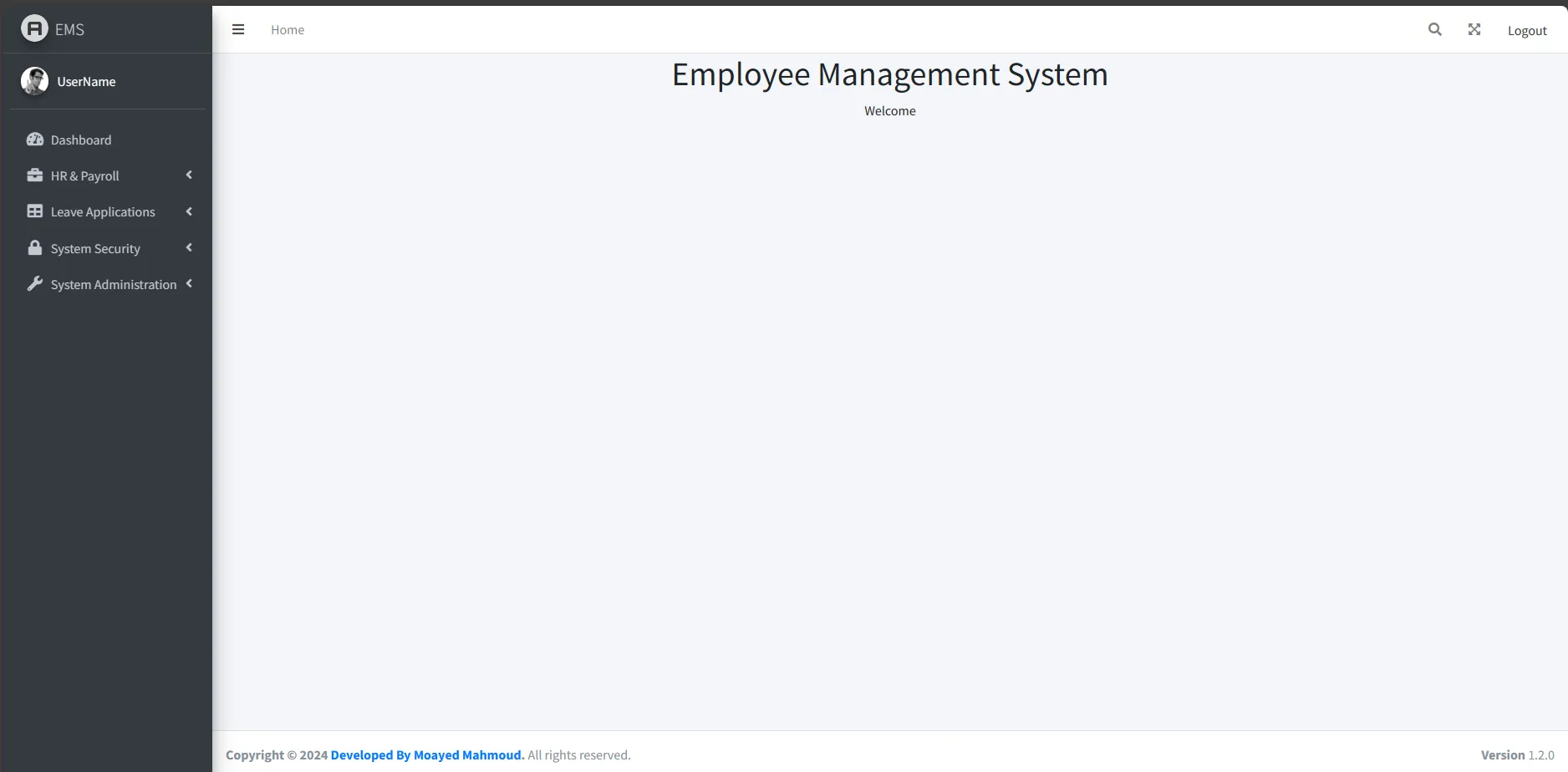
Task: Open Developed By Moayed Mahmoud link
Action: [x=427, y=755]
